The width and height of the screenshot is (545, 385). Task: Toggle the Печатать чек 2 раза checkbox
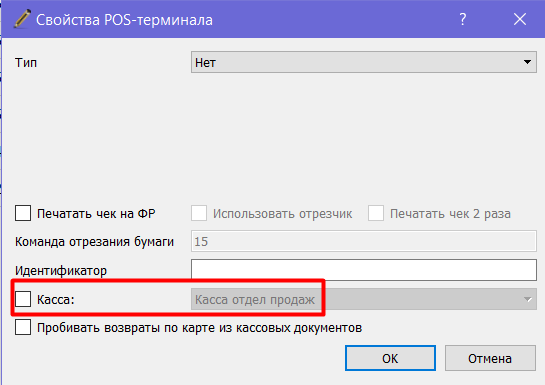pos(376,213)
